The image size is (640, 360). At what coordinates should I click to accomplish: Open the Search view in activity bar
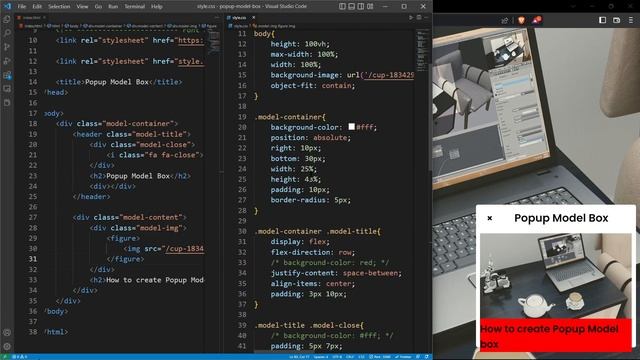pyautogui.click(x=7, y=33)
